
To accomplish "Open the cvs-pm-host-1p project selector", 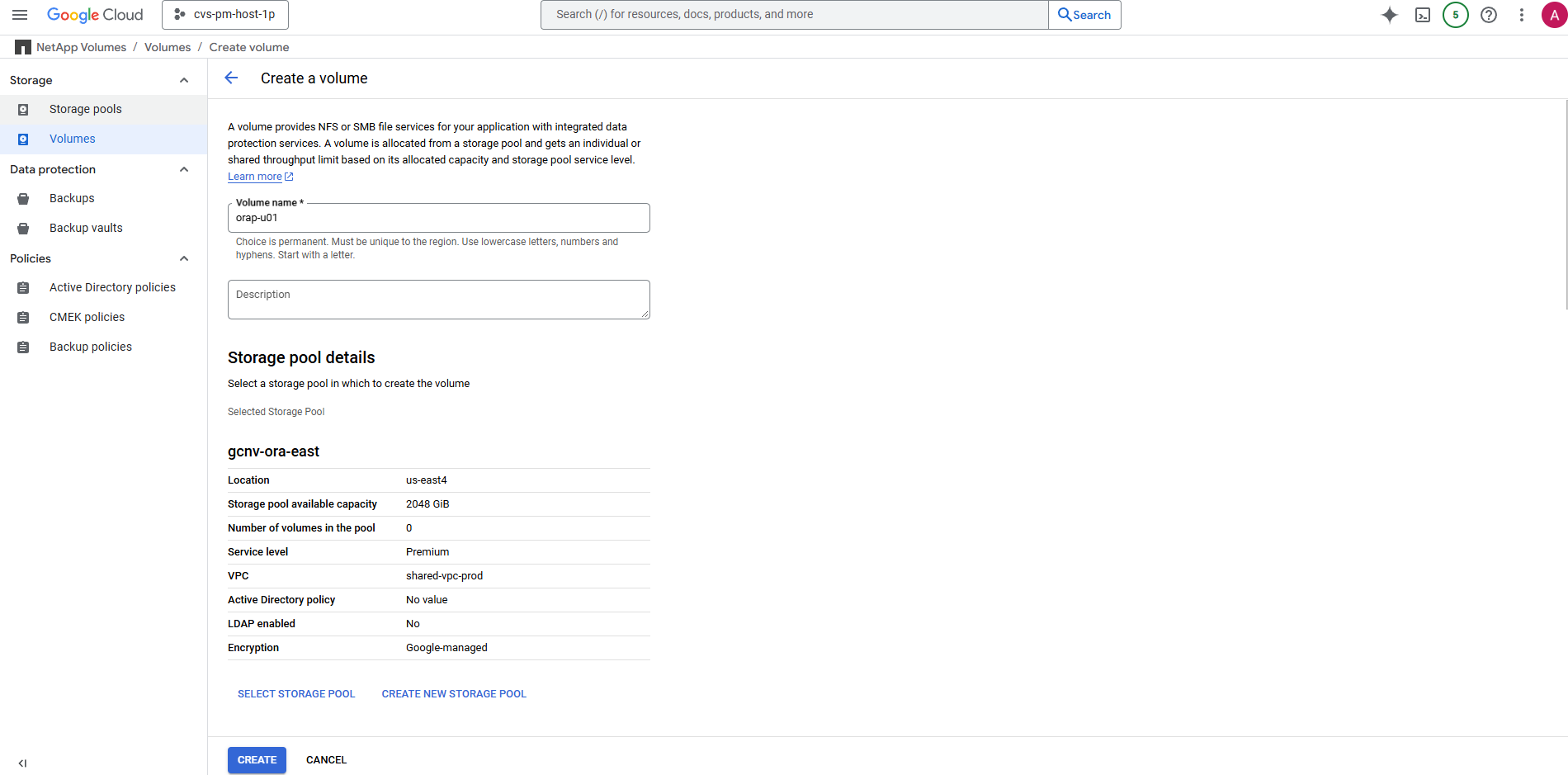I will (x=225, y=15).
